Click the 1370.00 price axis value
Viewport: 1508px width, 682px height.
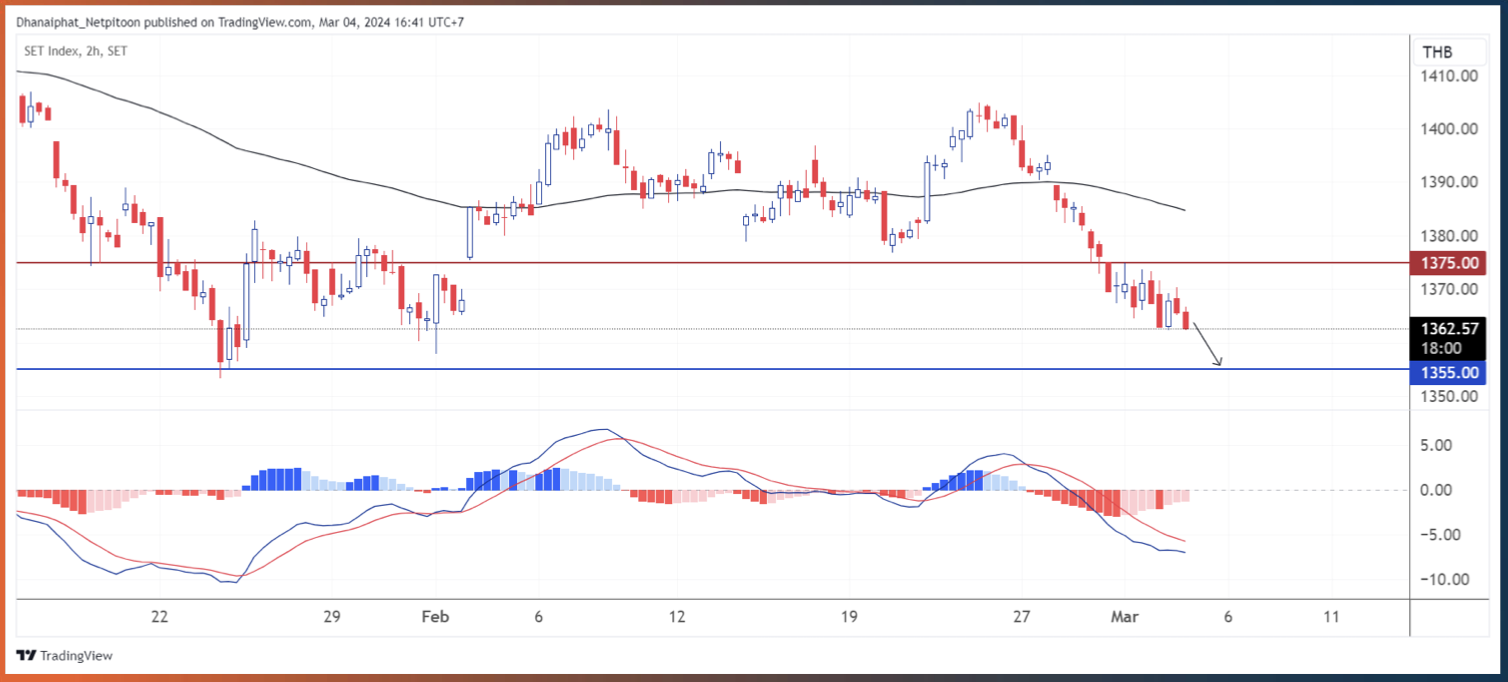point(1450,289)
